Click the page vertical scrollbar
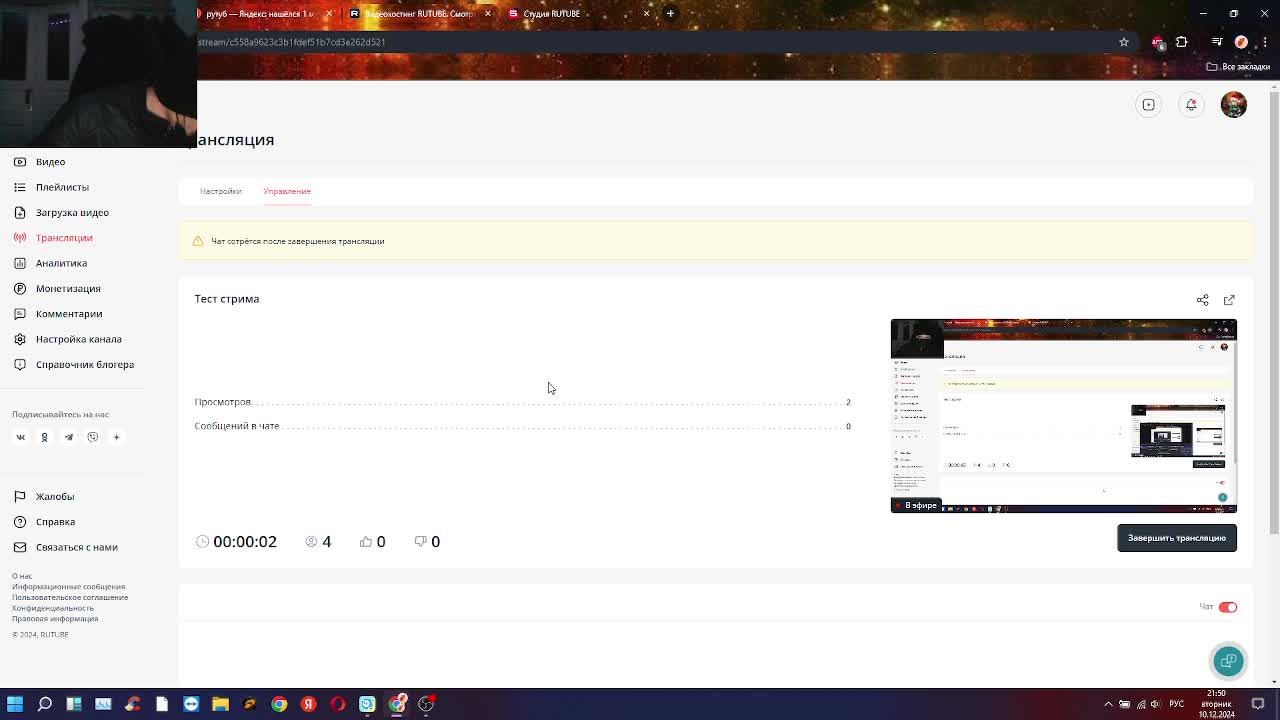Viewport: 1280px width, 720px height. click(x=1274, y=315)
